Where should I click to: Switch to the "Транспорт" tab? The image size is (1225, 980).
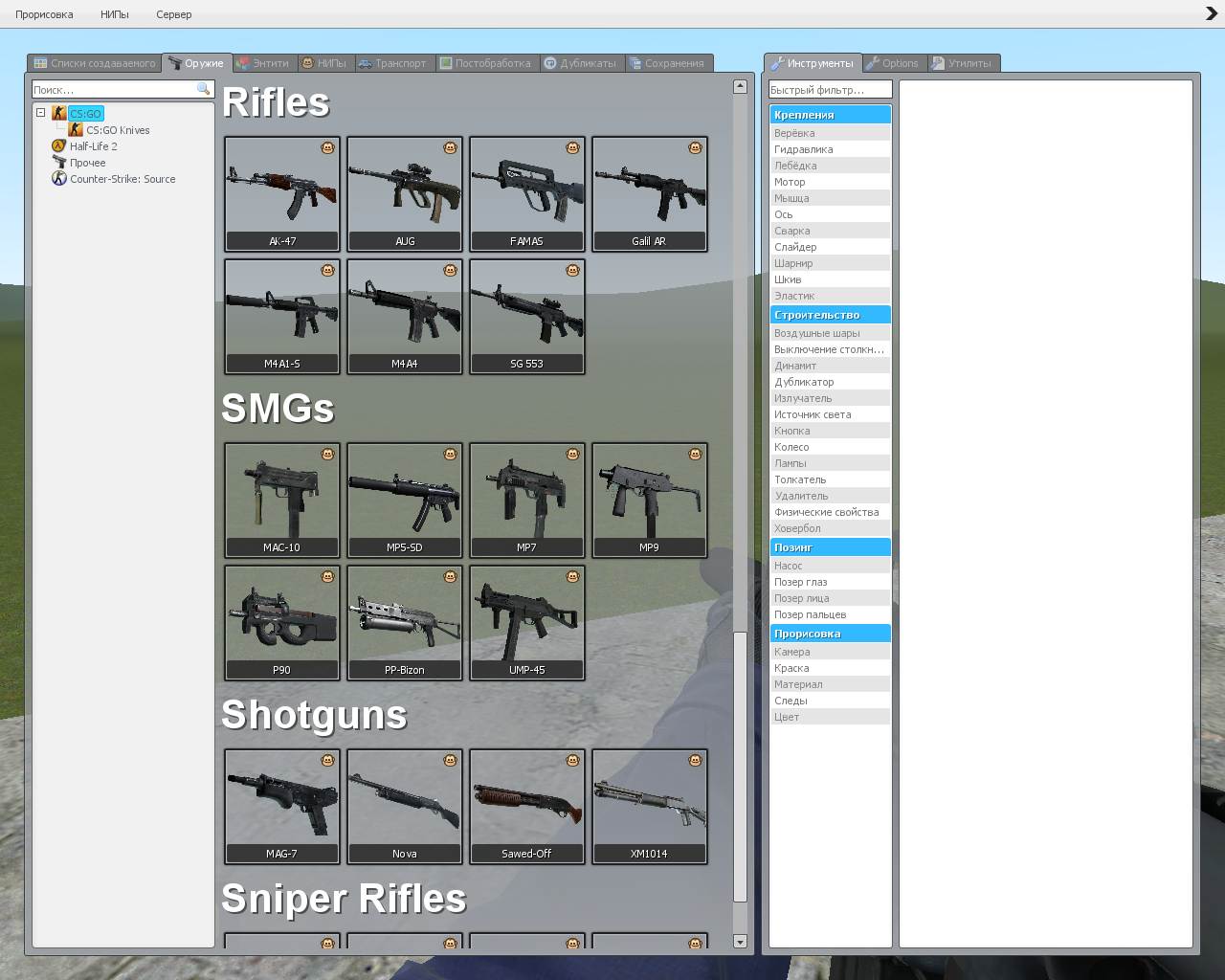point(393,63)
